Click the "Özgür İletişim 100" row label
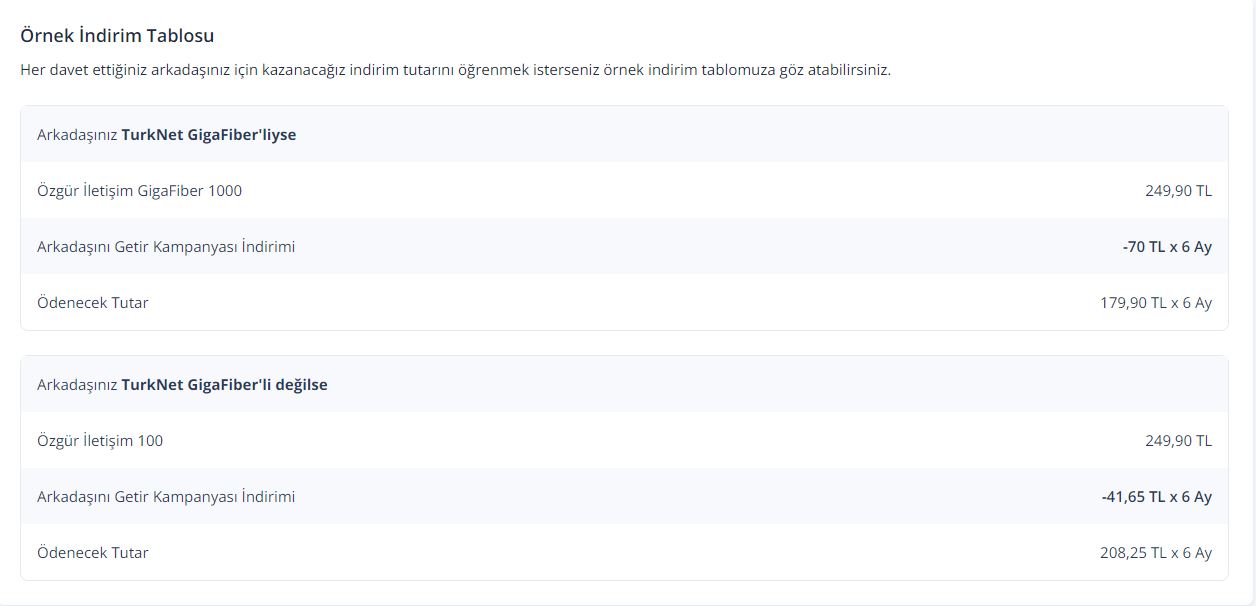Viewport: 1256px width, 606px height. point(100,440)
